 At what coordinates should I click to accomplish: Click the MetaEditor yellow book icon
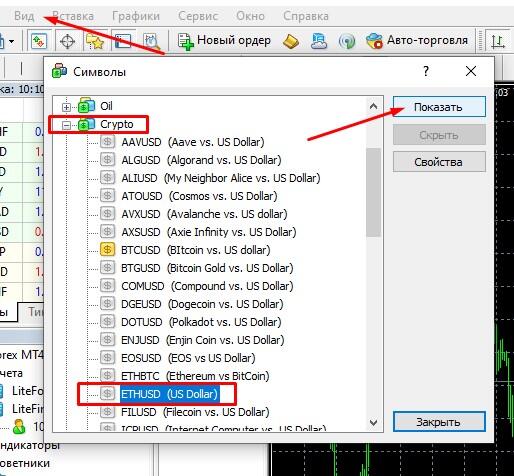click(291, 42)
